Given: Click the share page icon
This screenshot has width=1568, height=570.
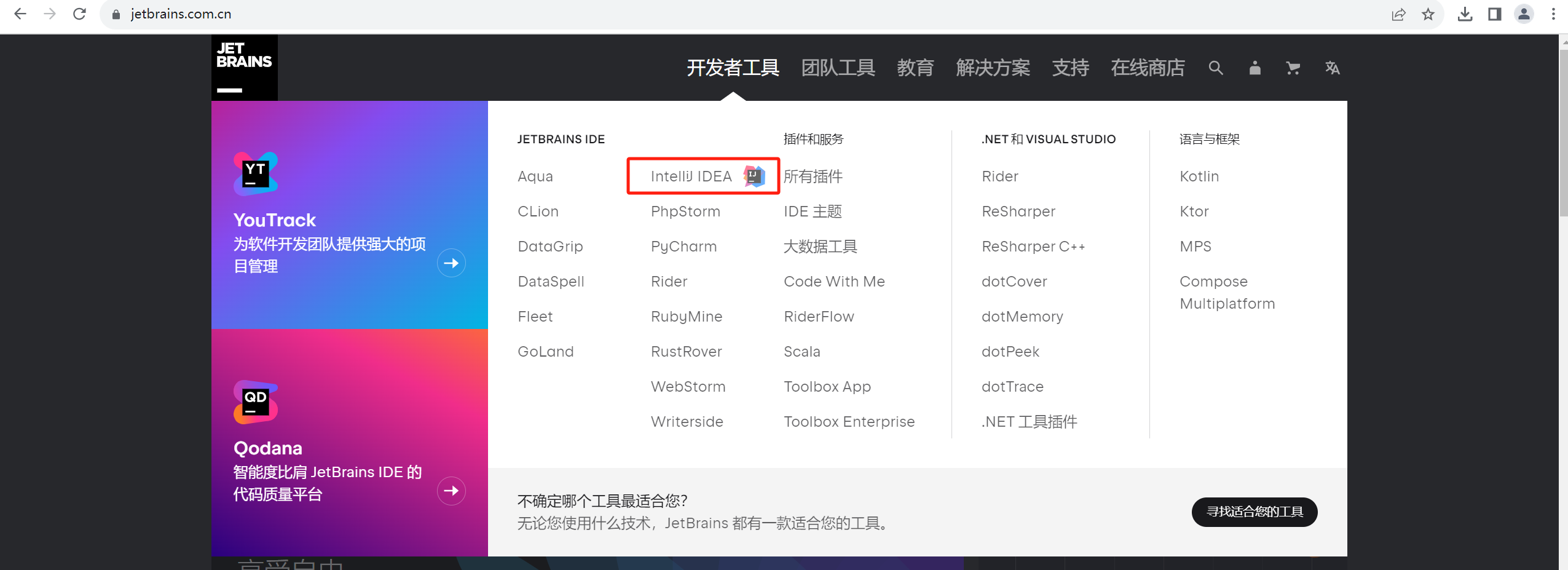Looking at the screenshot, I should click(x=1398, y=14).
